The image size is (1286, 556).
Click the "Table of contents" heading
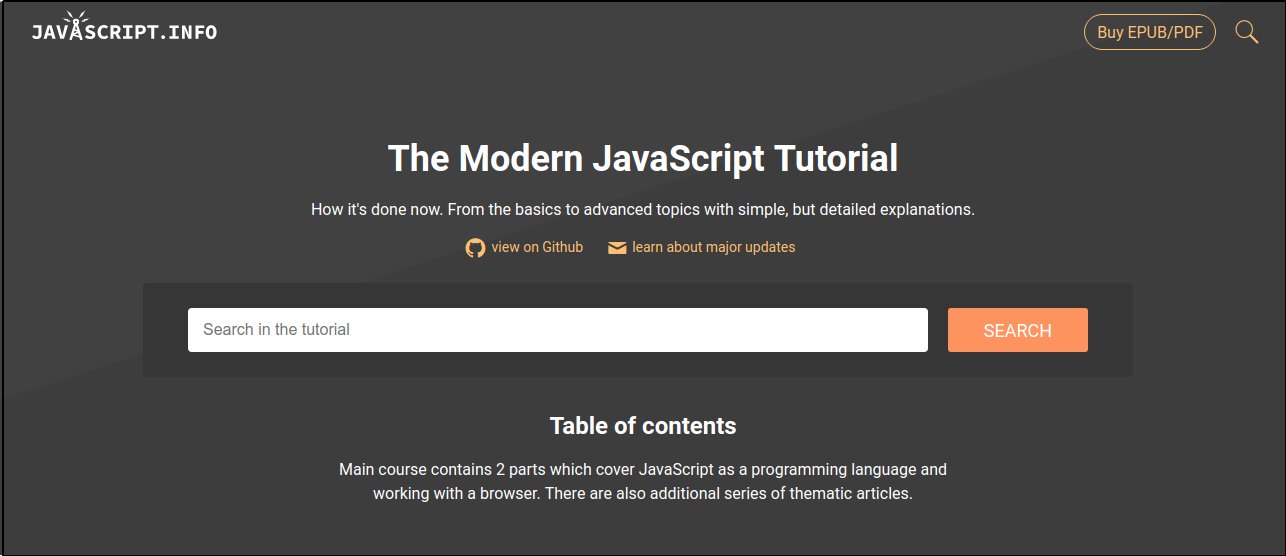[x=642, y=426]
